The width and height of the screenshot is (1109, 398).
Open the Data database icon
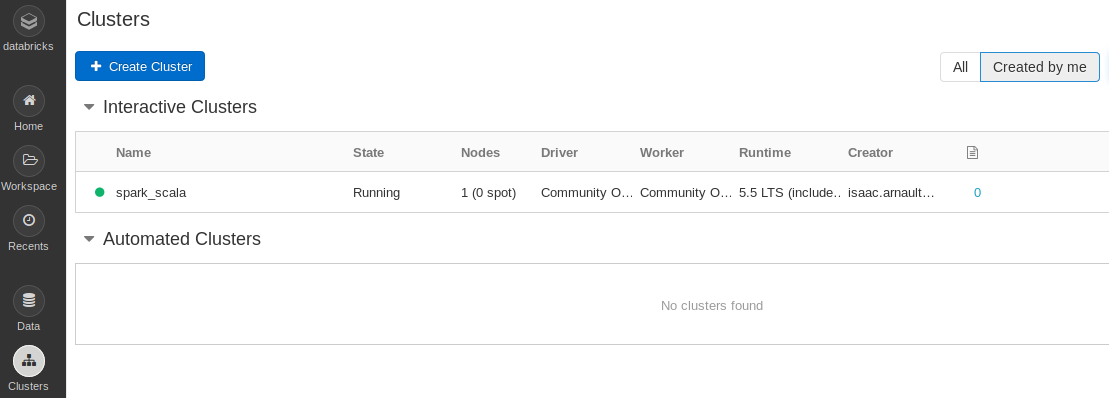point(29,301)
